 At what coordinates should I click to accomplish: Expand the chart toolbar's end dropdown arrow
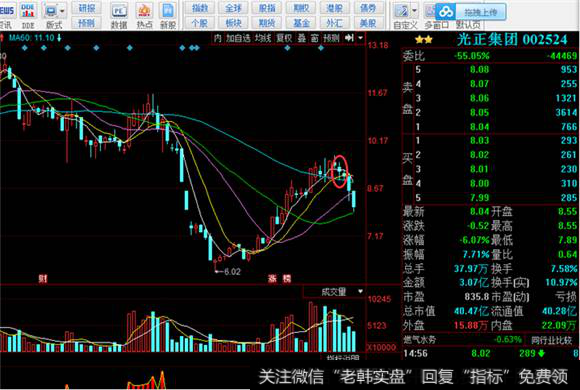pos(360,38)
